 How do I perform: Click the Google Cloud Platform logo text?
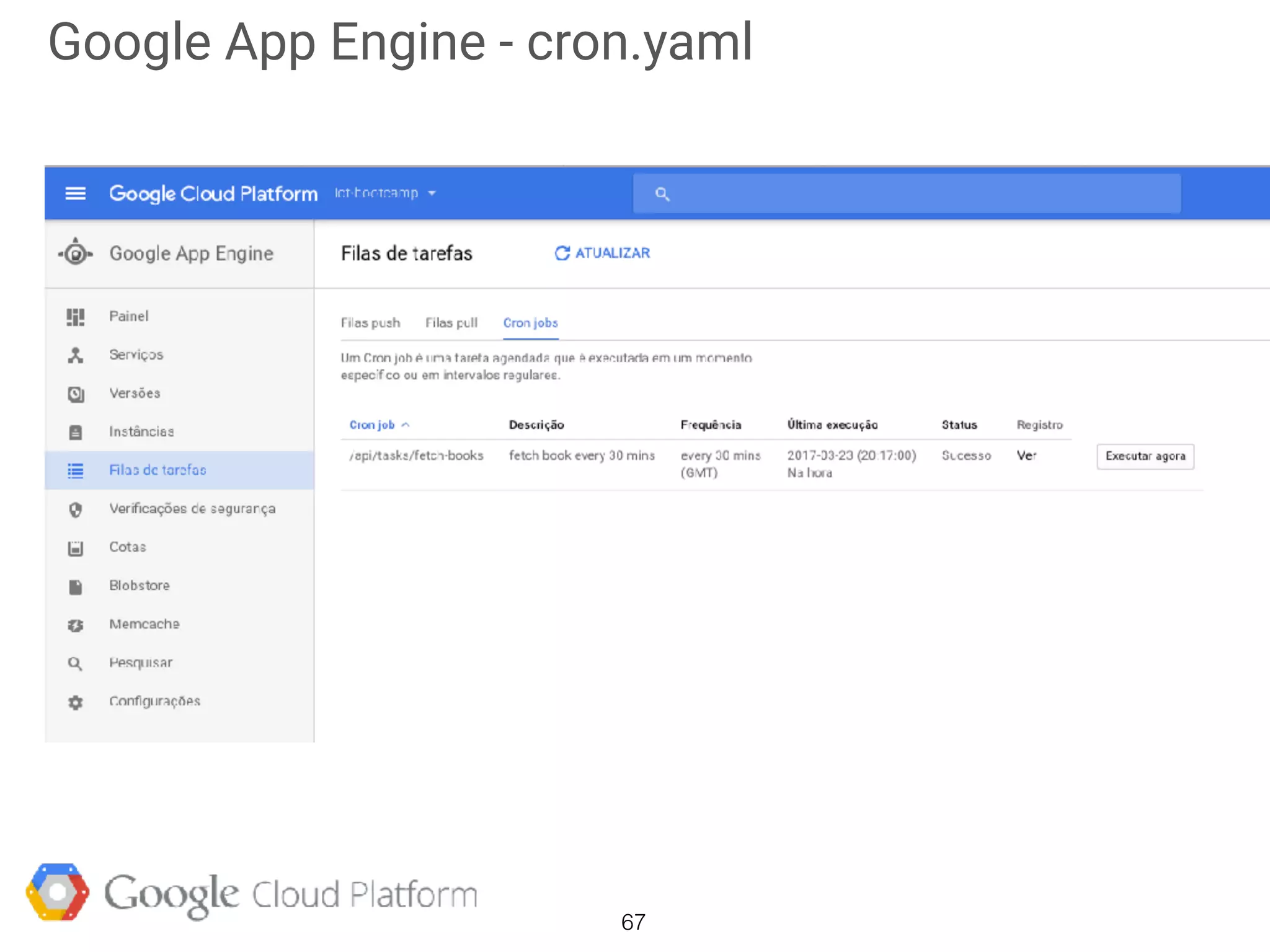click(x=213, y=193)
